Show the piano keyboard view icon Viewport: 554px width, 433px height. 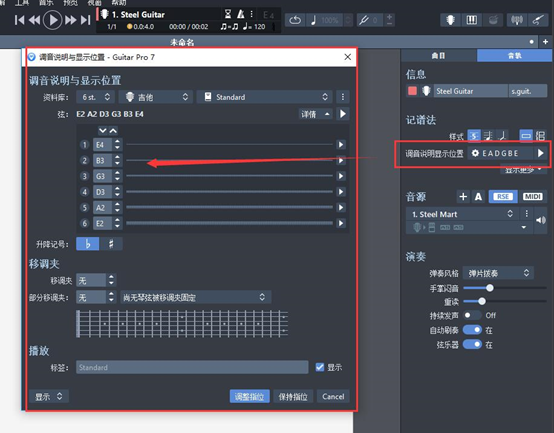click(471, 20)
